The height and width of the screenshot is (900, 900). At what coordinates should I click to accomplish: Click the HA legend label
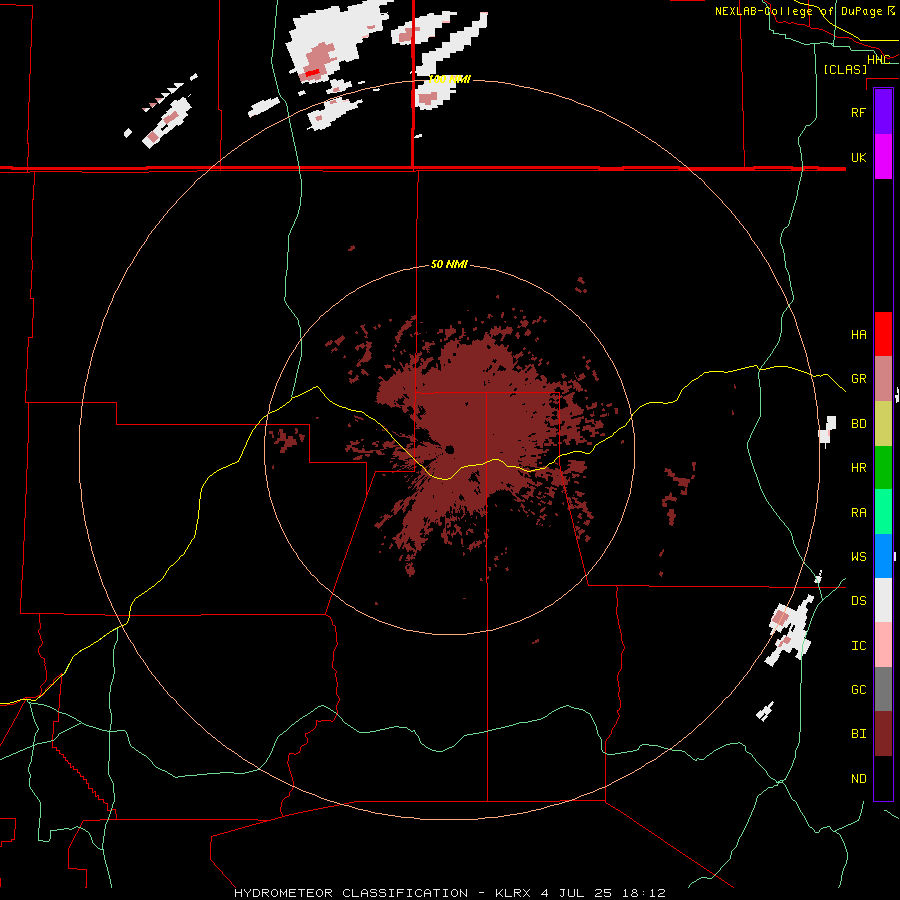(858, 335)
